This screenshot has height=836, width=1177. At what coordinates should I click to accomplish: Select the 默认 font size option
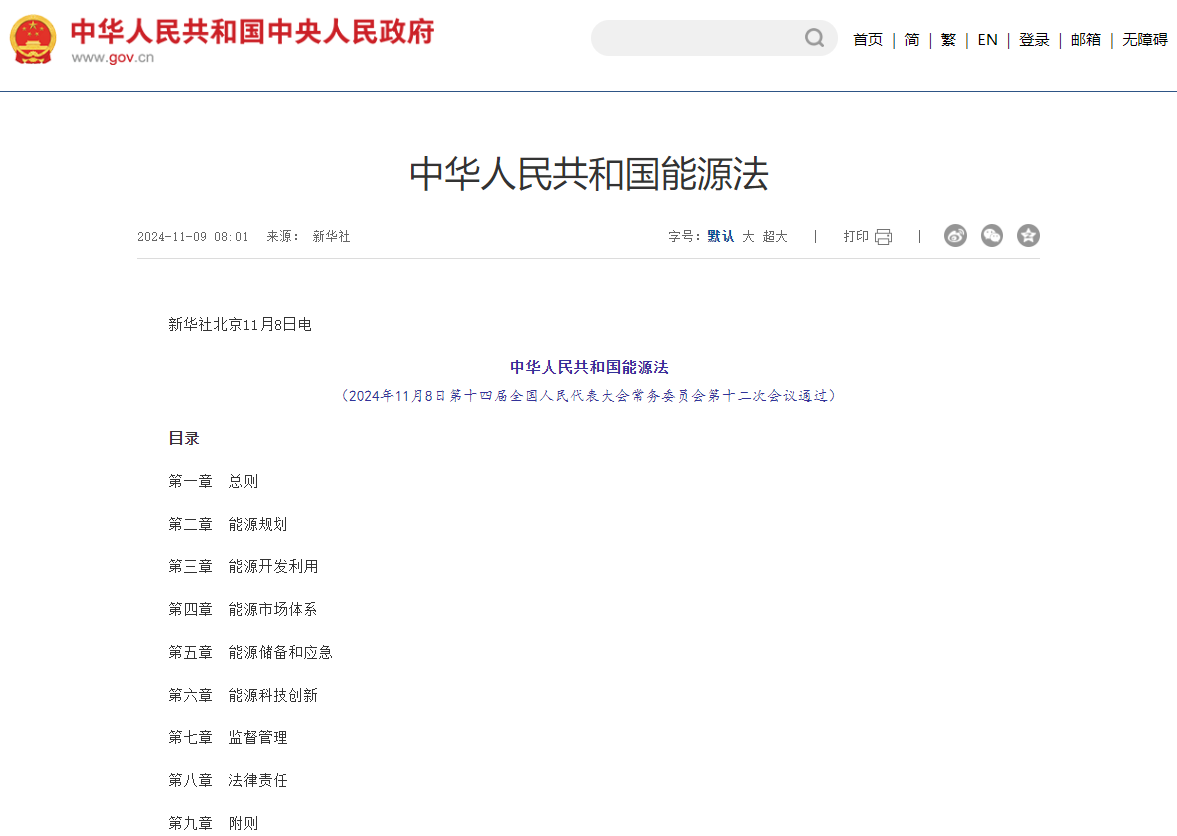[720, 236]
